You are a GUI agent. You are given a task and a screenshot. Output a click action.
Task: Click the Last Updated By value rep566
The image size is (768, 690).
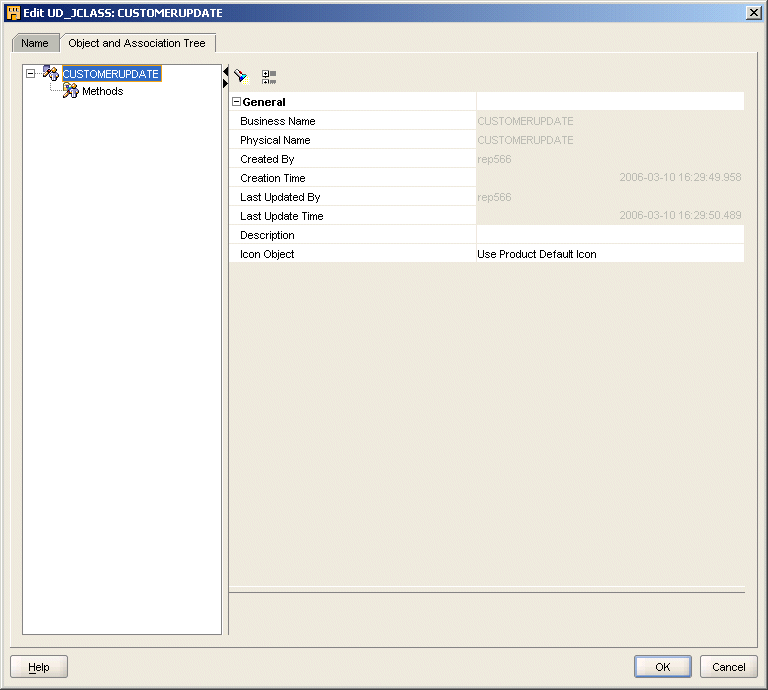tap(494, 197)
